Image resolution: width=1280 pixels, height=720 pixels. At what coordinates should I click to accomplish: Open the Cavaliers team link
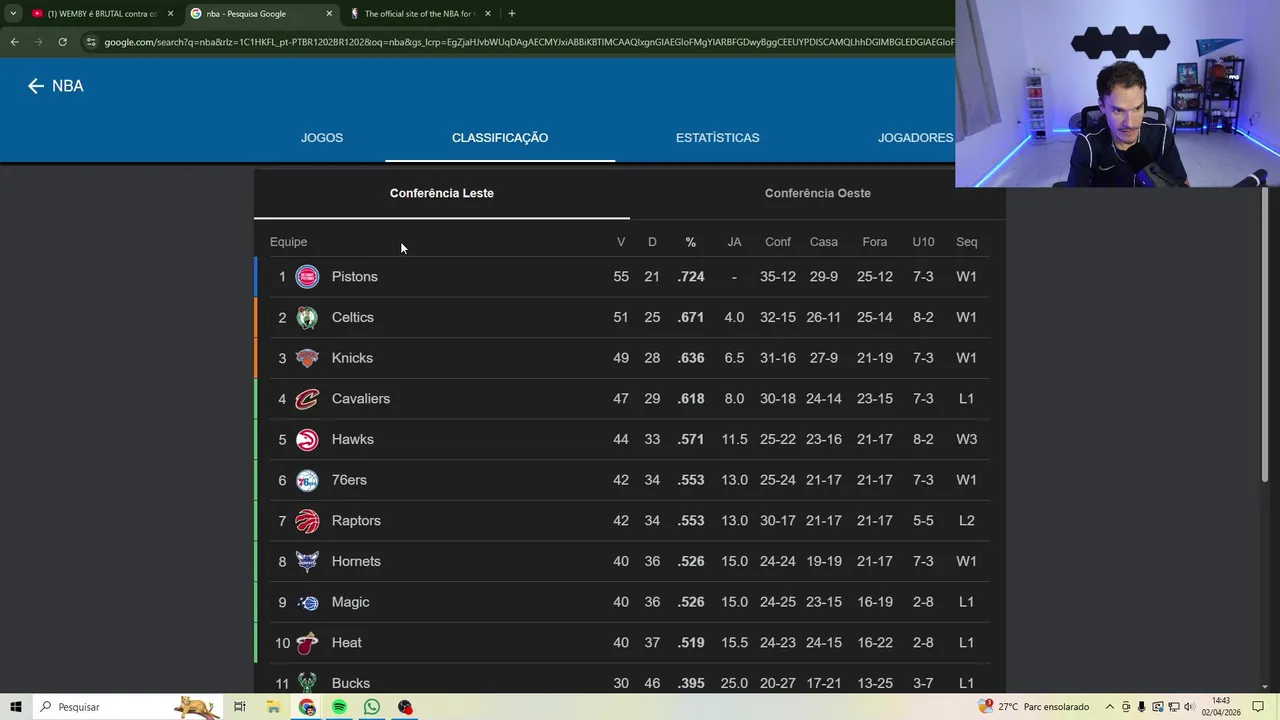coord(361,399)
